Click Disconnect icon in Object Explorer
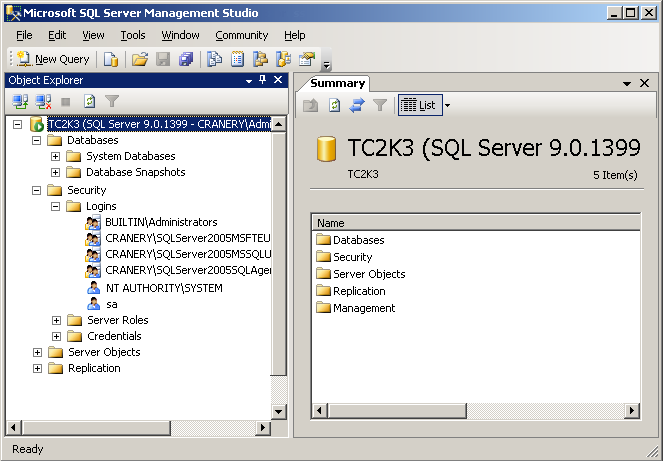The image size is (664, 462). point(43,102)
